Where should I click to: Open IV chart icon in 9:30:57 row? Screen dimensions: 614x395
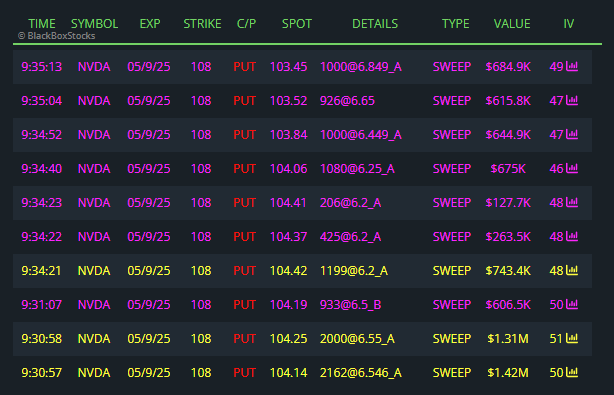pyautogui.click(x=572, y=372)
